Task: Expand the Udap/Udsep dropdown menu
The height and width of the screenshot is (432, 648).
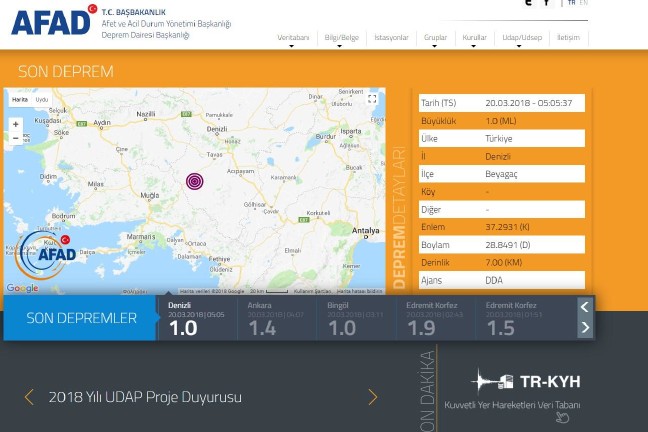Action: click(x=521, y=38)
